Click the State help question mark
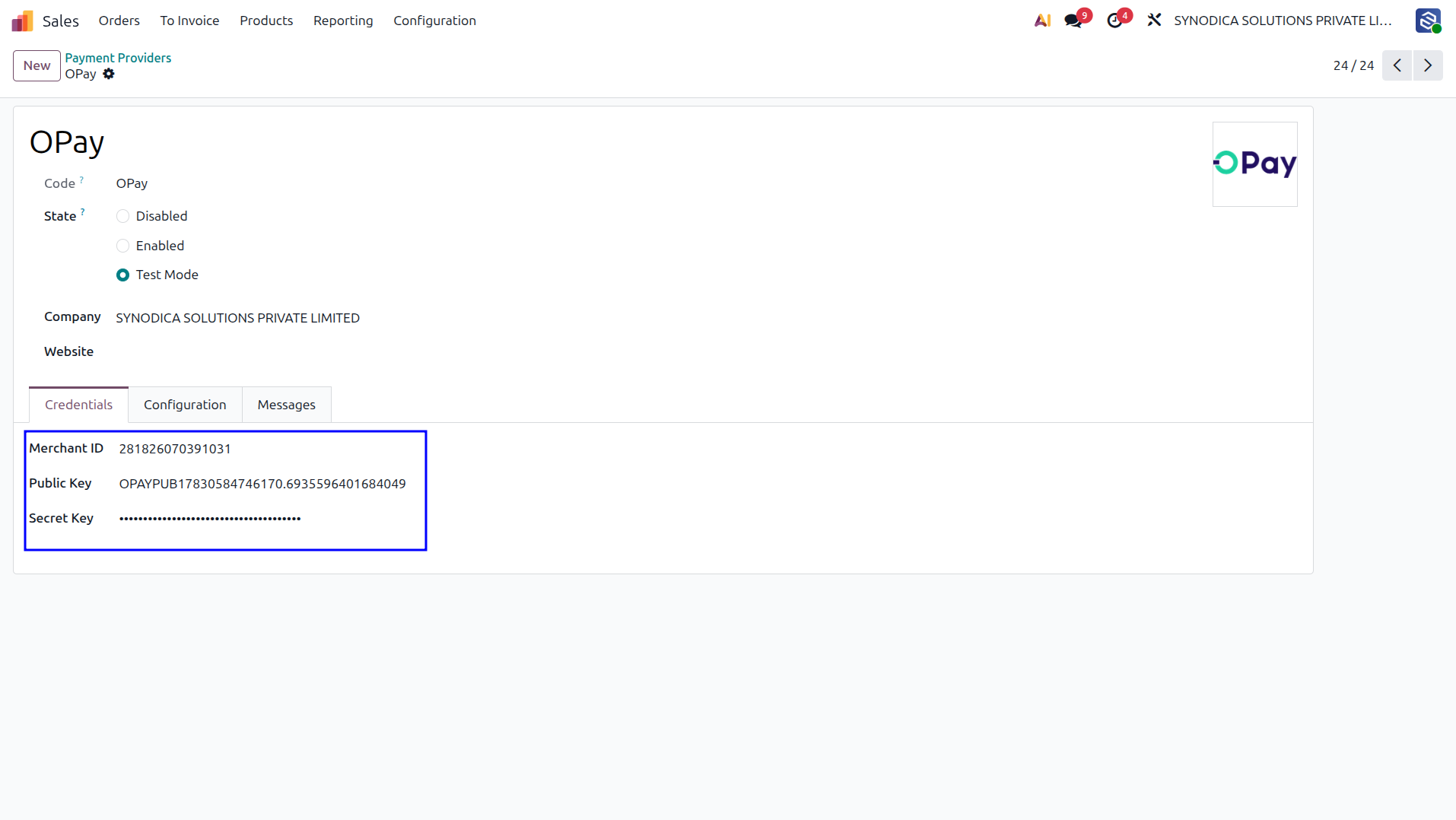Image resolution: width=1456 pixels, height=820 pixels. (82, 212)
